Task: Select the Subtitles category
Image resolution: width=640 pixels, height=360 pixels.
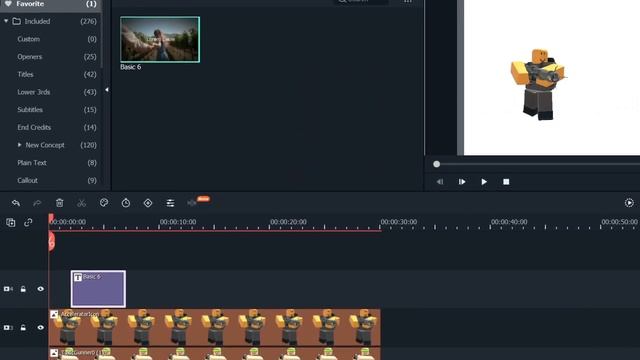Action: 30,110
